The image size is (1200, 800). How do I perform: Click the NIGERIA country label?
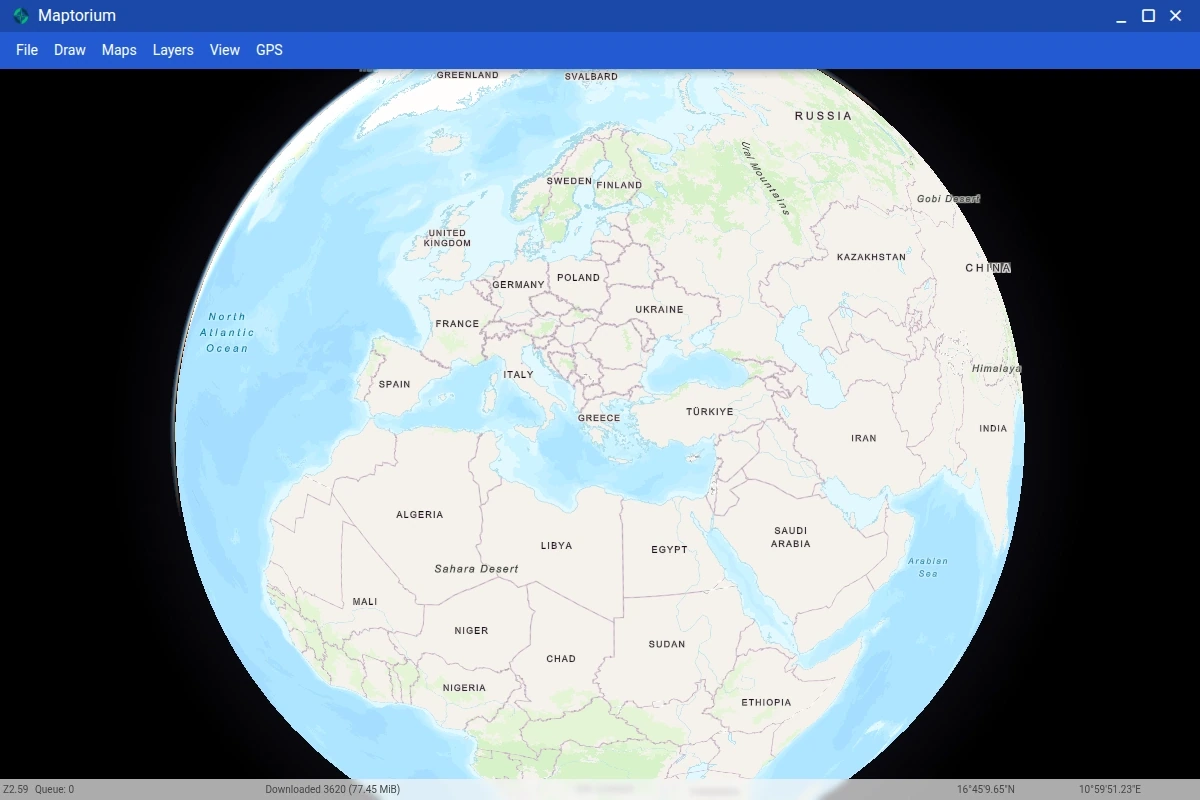[464, 688]
